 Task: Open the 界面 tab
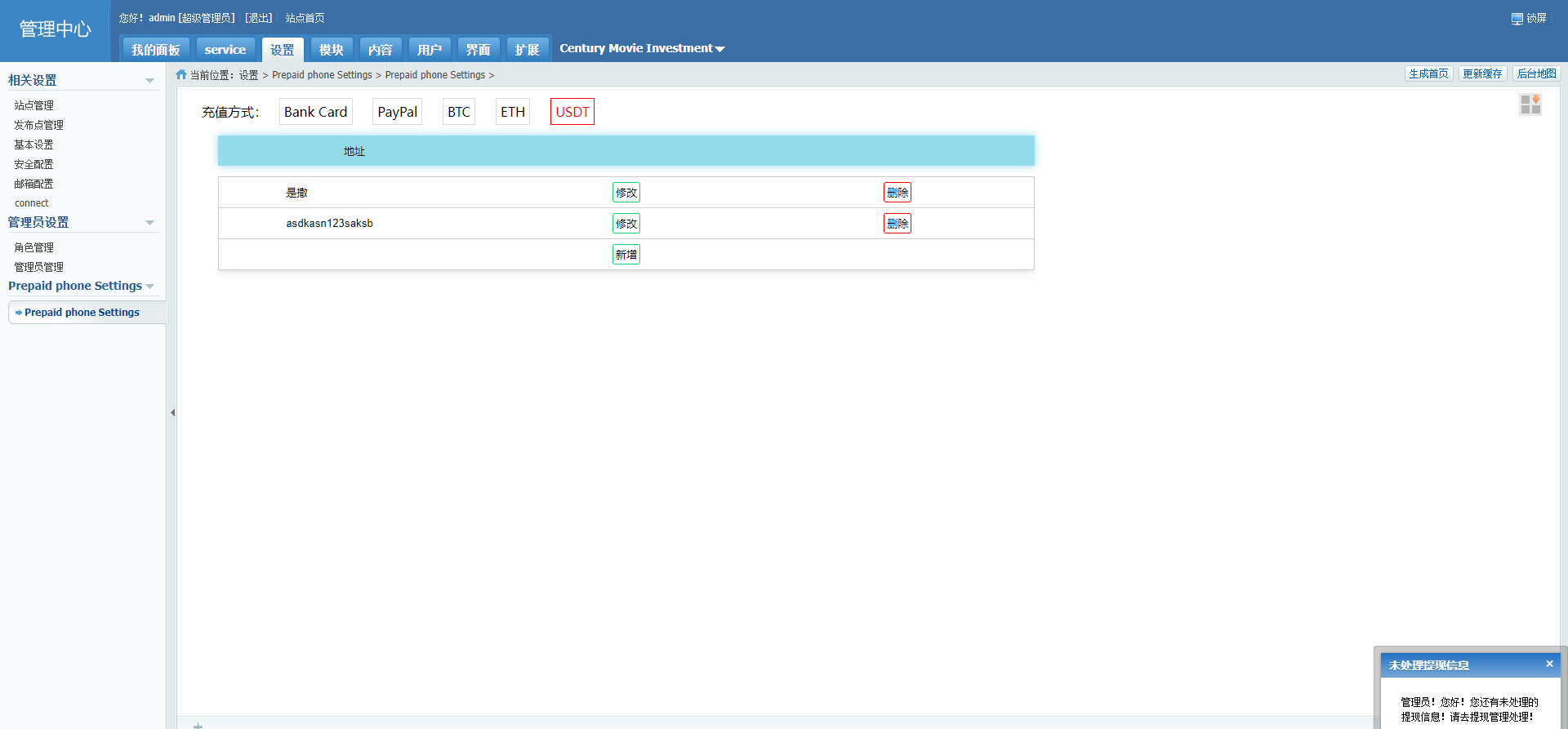479,50
